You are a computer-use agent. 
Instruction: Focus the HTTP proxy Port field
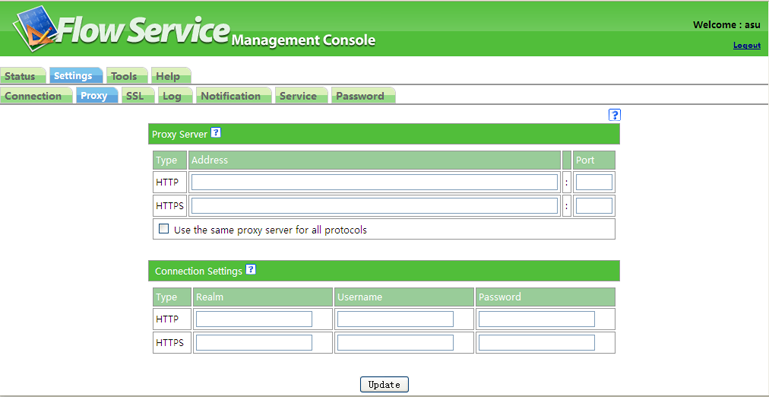click(x=594, y=182)
